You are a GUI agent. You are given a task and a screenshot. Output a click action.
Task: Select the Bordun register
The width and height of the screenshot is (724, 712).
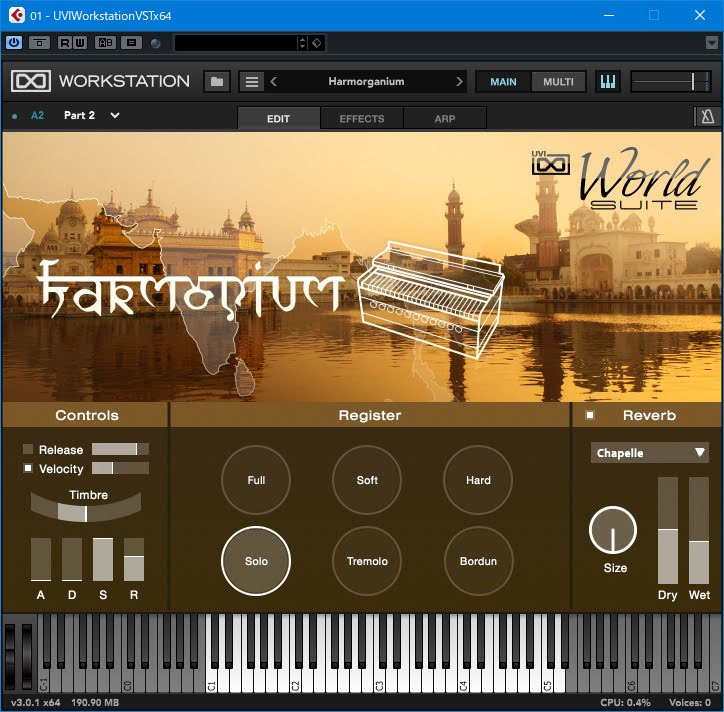point(478,561)
